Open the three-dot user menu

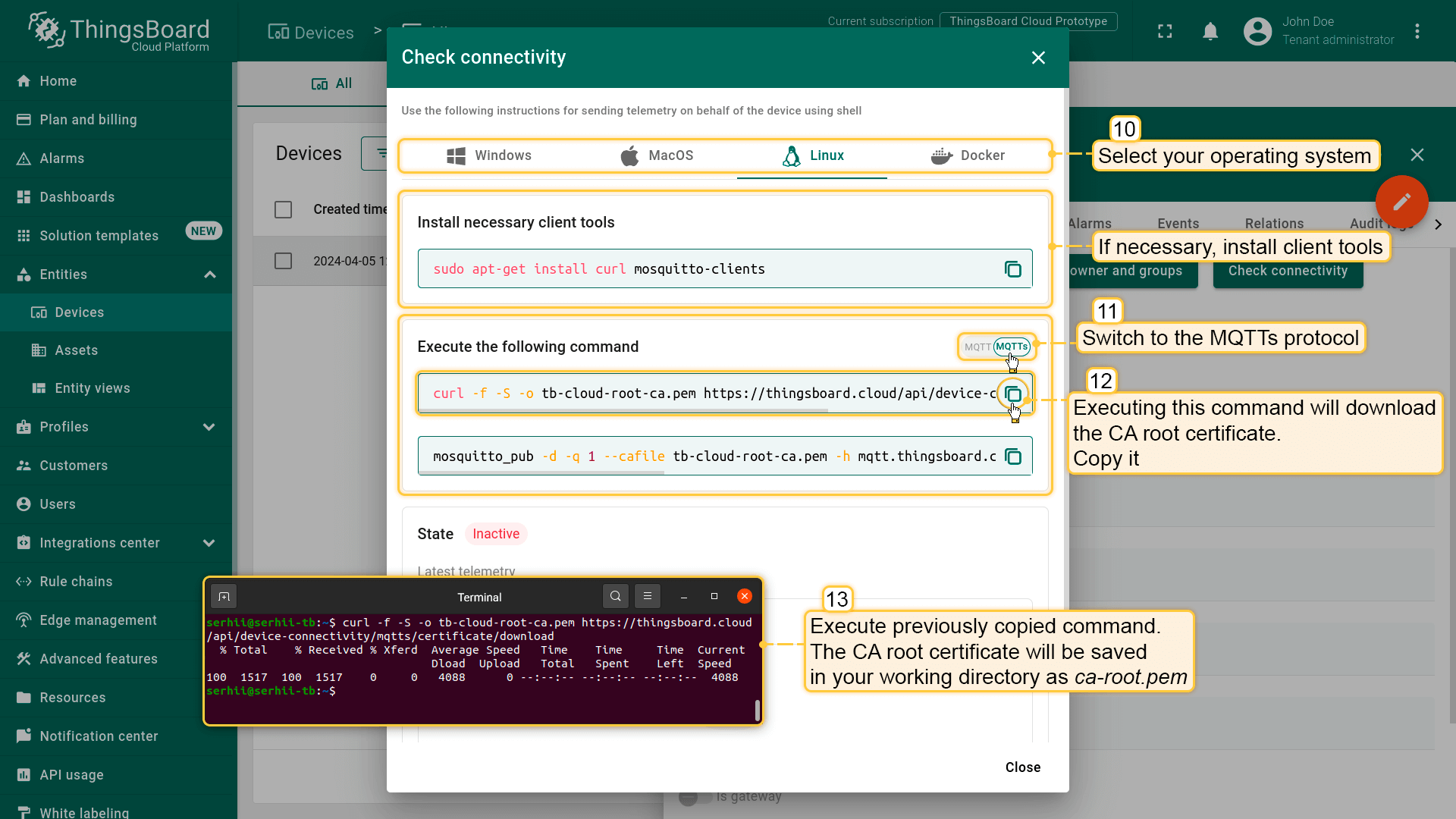(1417, 31)
